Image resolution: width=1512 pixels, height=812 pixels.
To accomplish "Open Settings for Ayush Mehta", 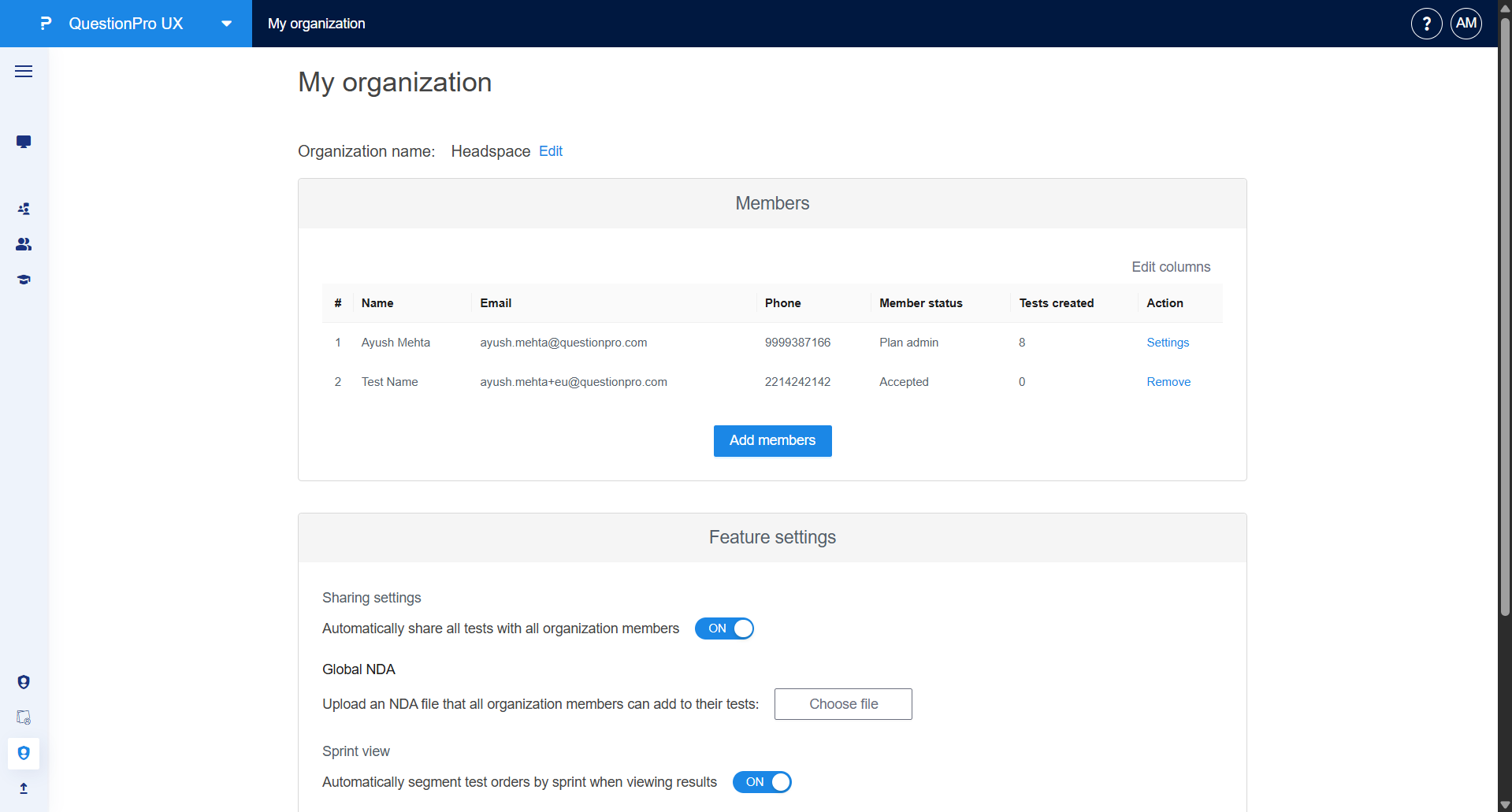I will click(x=1168, y=343).
